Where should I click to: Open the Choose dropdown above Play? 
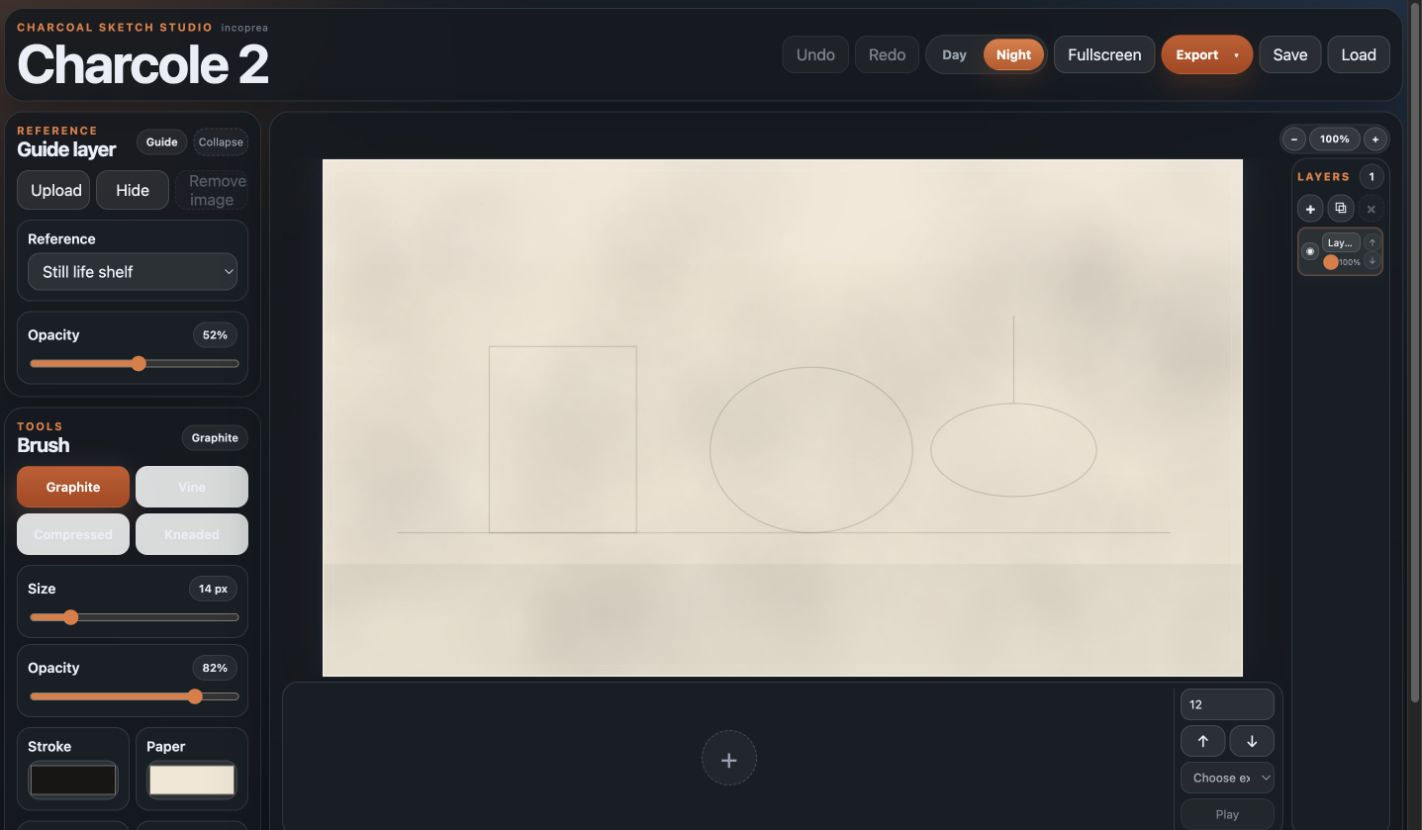tap(1228, 778)
